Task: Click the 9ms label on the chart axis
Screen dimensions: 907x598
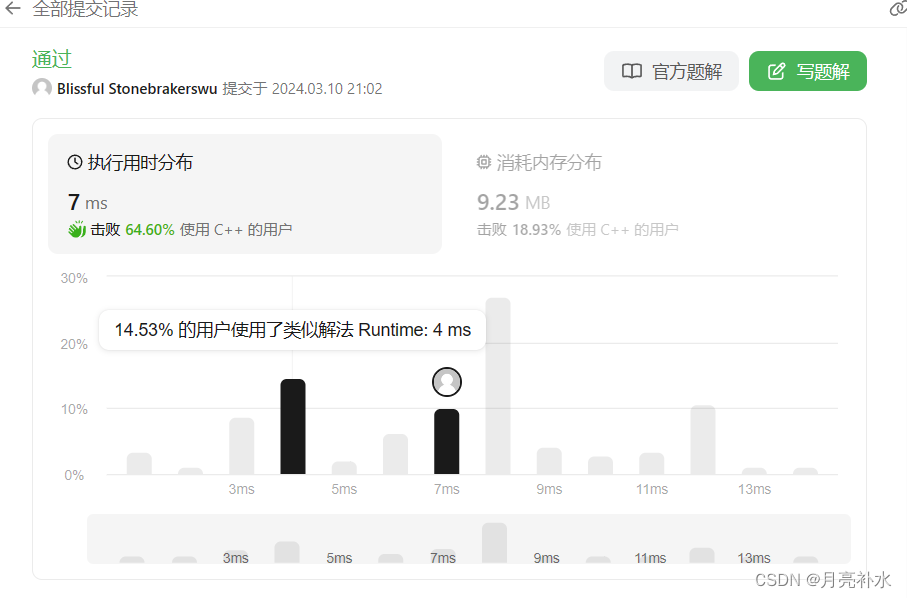Action: point(548,489)
